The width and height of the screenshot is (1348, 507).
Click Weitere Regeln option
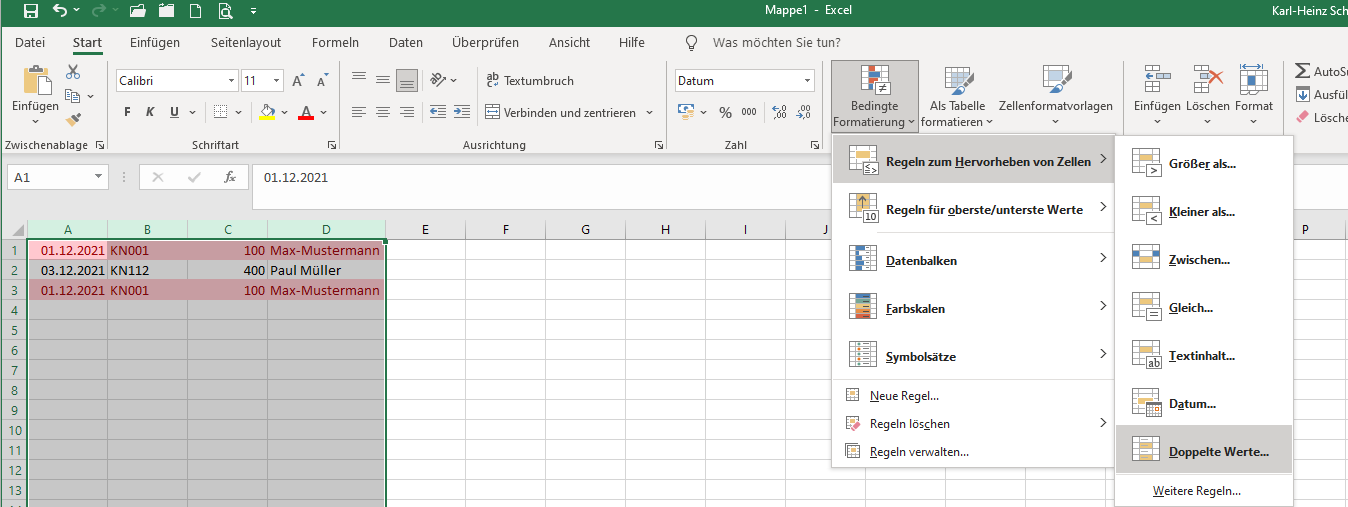1196,491
